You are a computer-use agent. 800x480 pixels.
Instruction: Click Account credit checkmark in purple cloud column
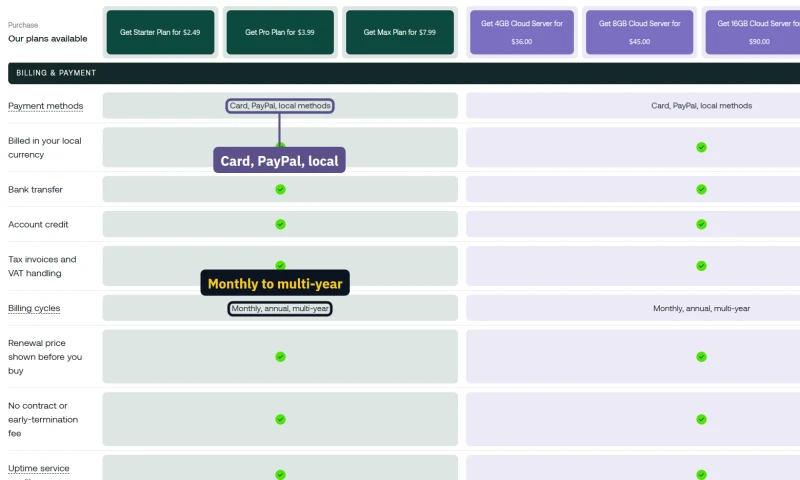[702, 224]
